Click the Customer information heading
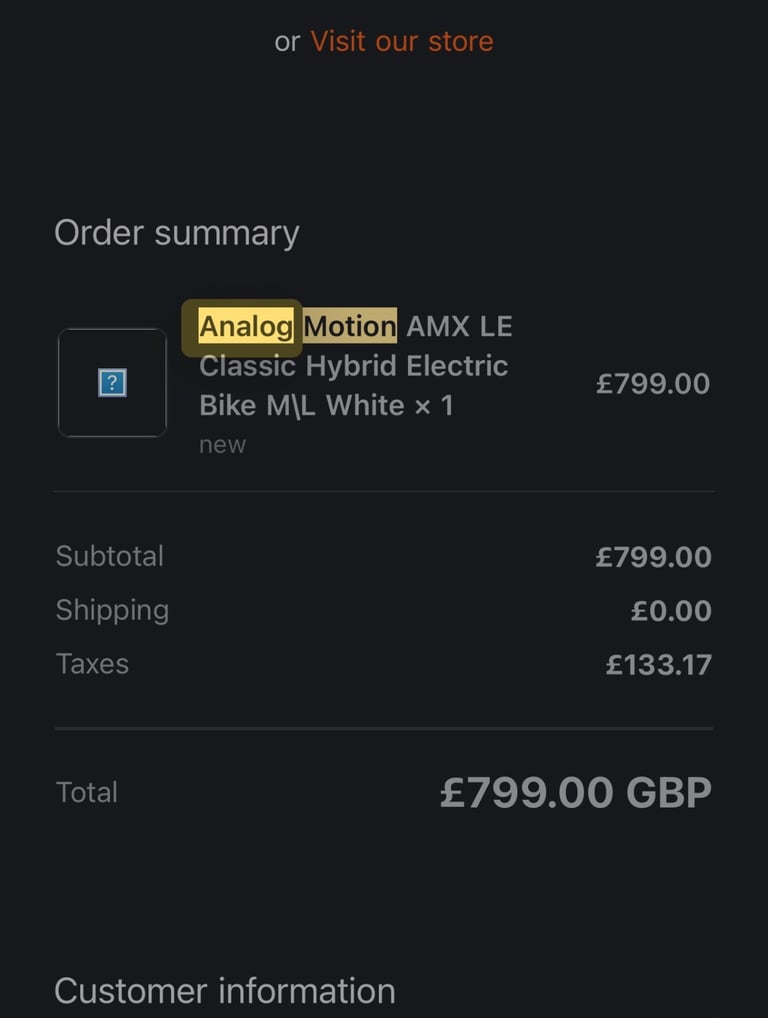 pyautogui.click(x=224, y=991)
